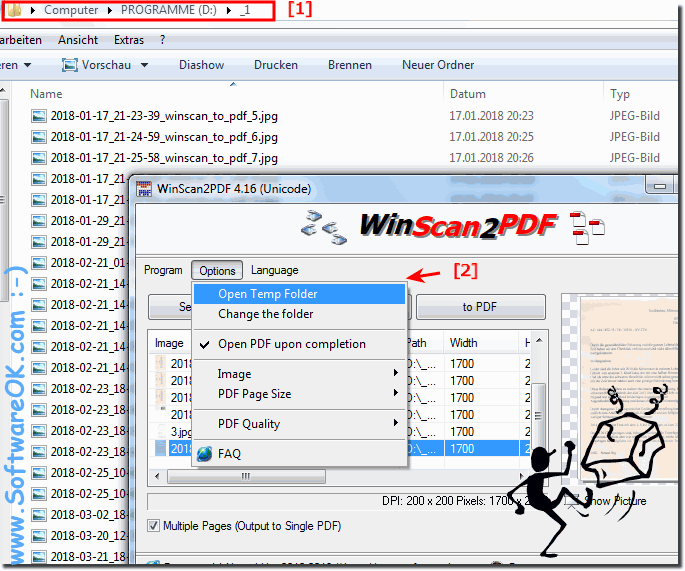Viewport: 685px width, 571px height.
Task: Click JPEG icon of winscan_to_pdf_6.jpg
Action: 39,137
